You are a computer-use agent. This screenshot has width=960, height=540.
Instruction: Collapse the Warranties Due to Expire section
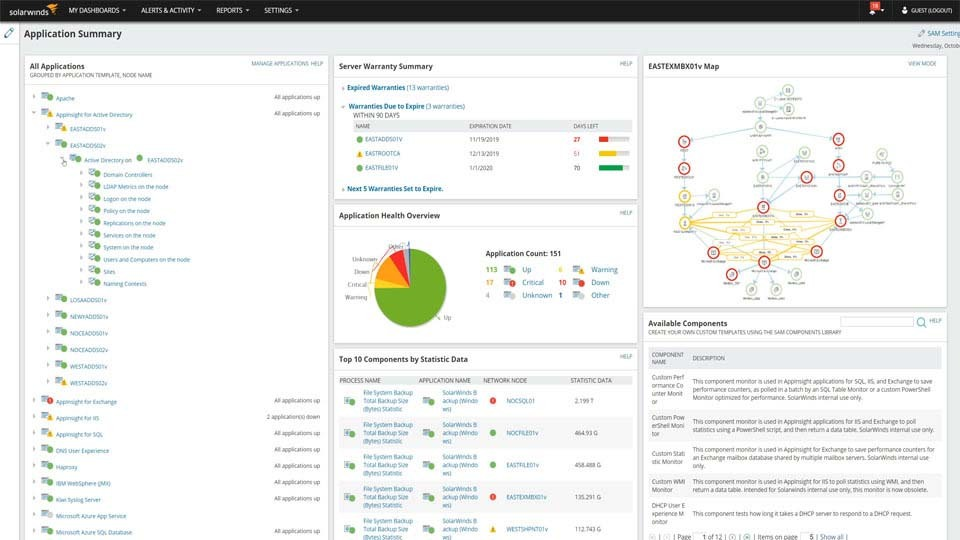coord(343,107)
